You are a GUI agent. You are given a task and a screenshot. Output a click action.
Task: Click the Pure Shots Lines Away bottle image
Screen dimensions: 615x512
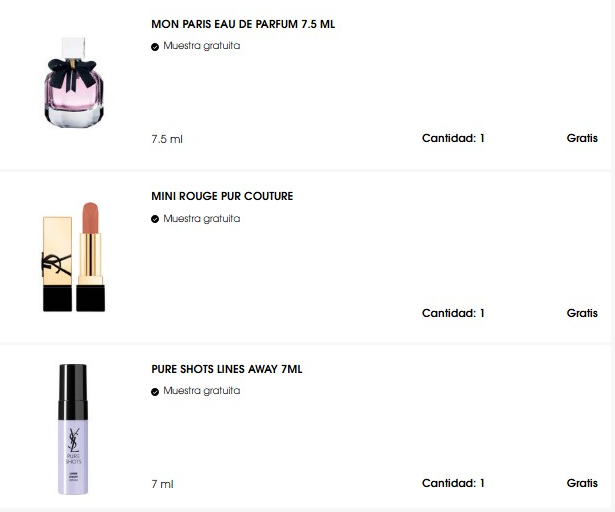point(73,429)
